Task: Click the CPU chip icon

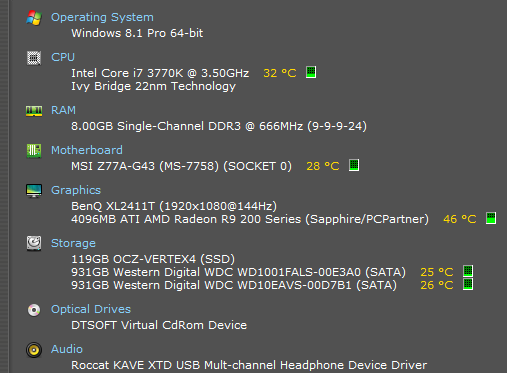Action: pyautogui.click(x=34, y=58)
